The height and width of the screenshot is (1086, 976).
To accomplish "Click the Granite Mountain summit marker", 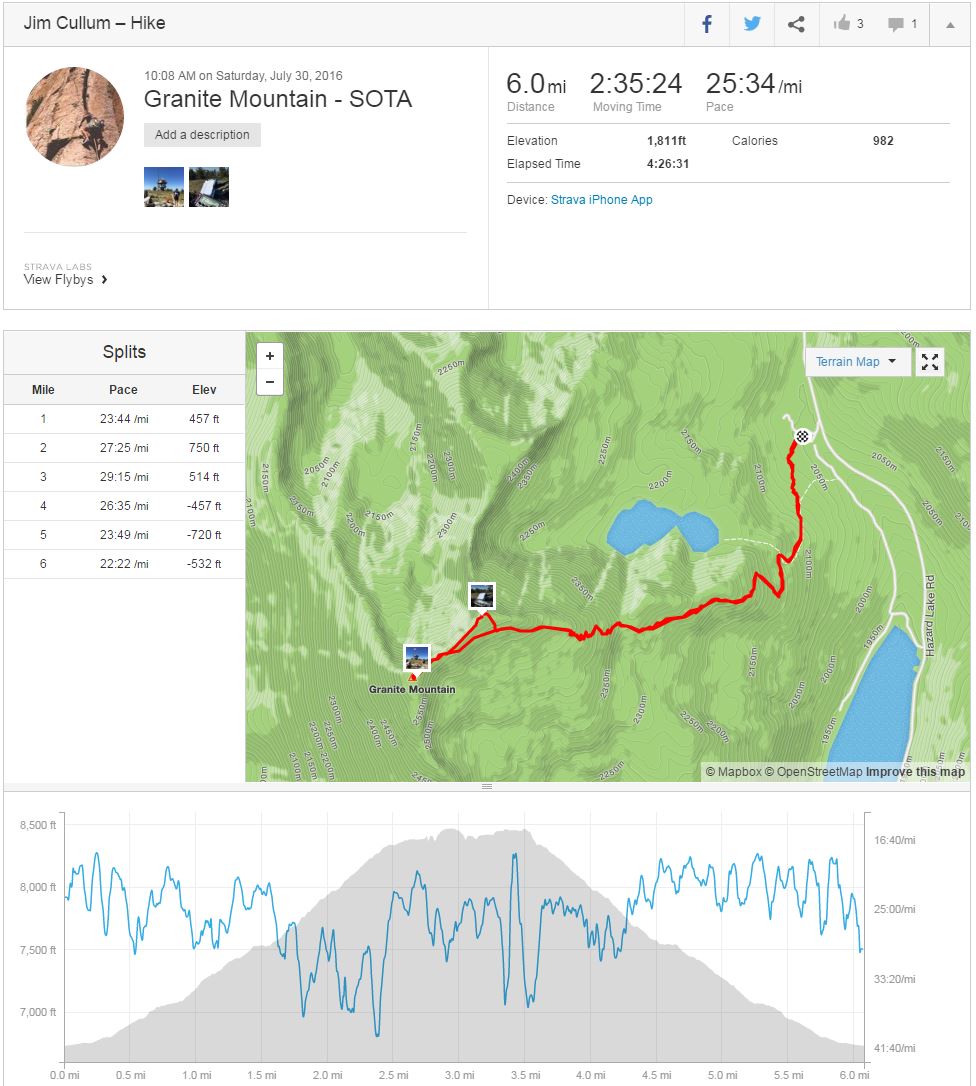I will [416, 658].
